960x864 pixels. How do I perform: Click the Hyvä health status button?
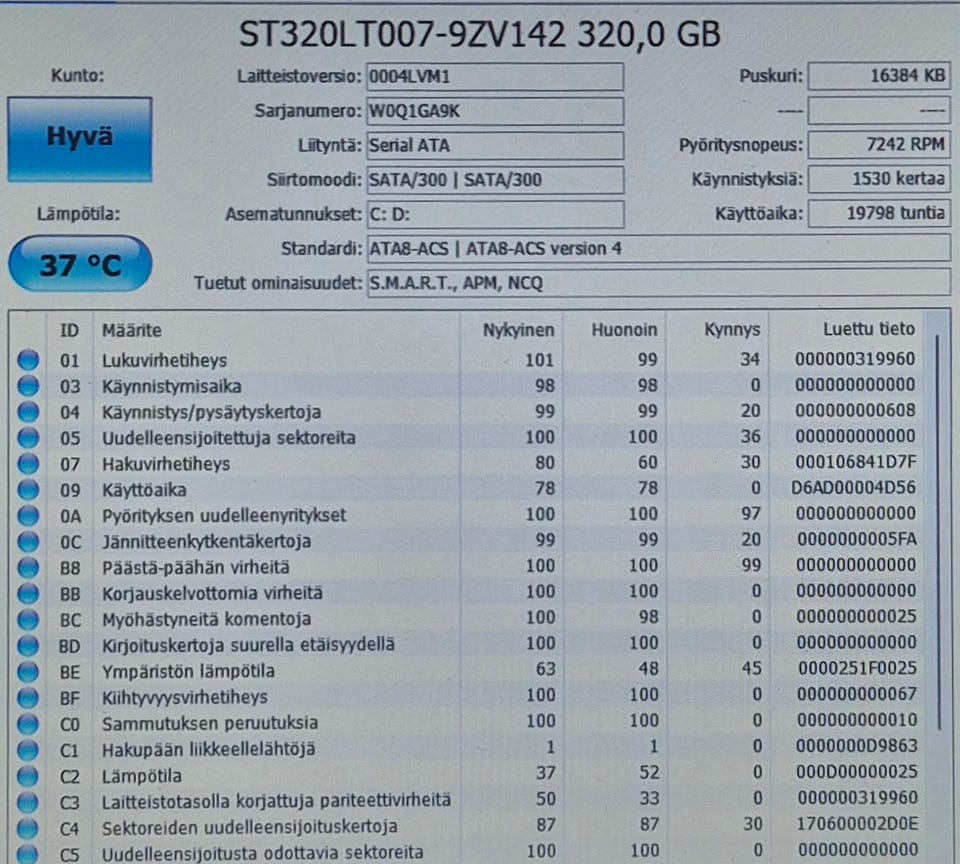tap(80, 139)
